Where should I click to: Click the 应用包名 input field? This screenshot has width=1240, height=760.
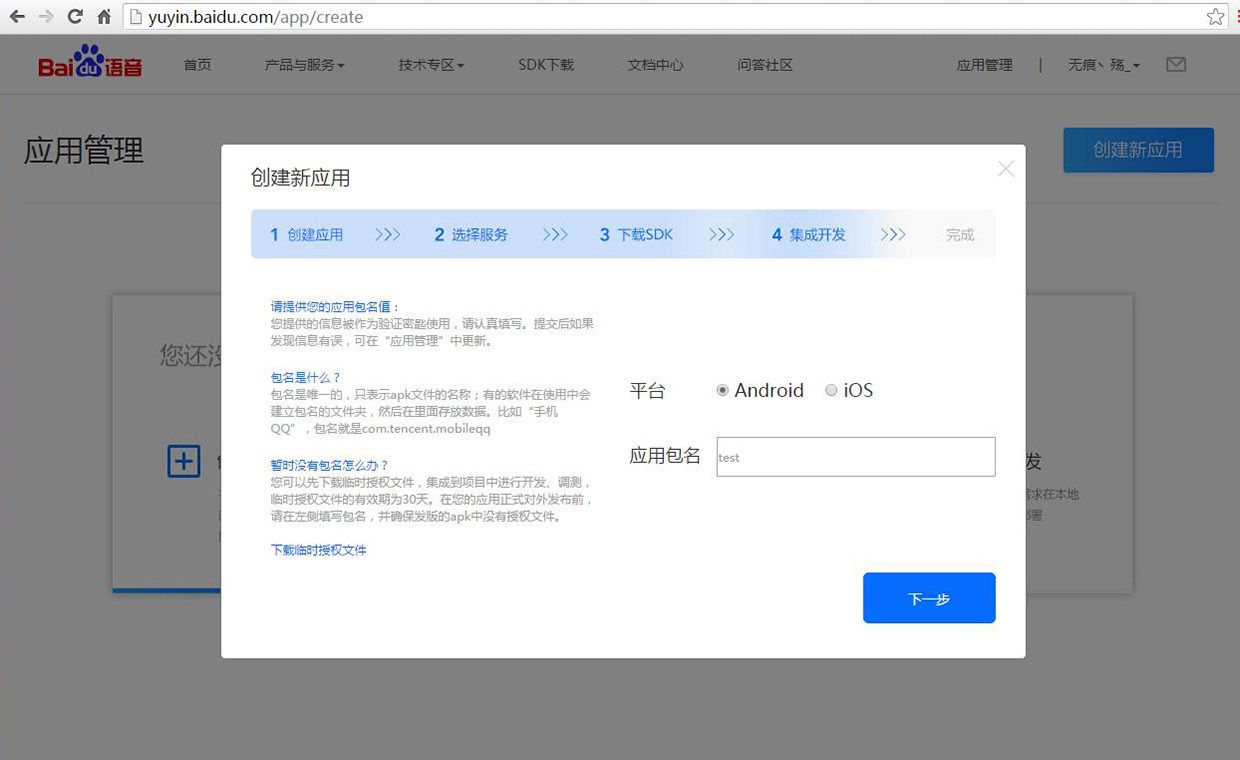coord(856,457)
